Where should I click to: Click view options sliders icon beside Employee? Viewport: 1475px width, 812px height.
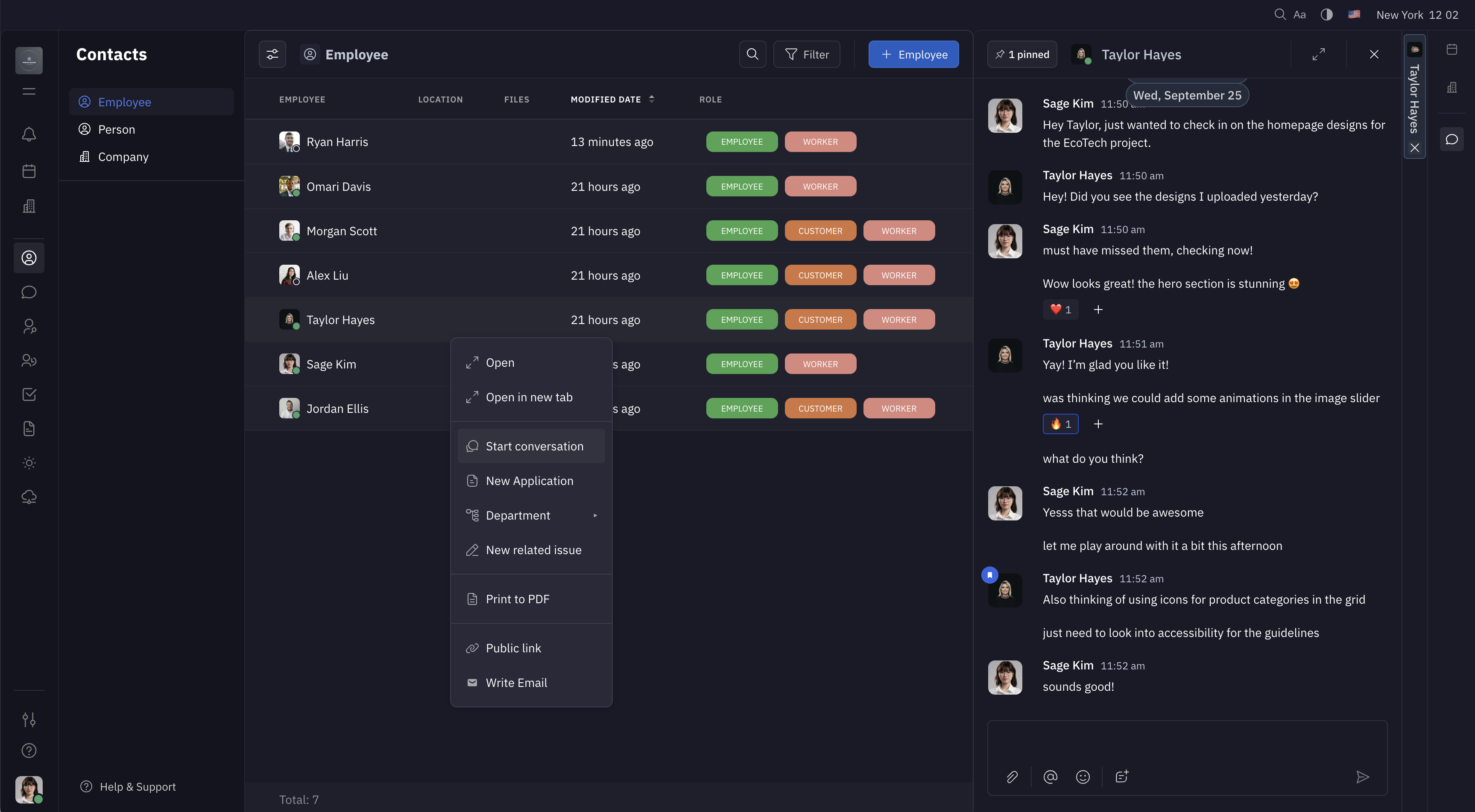272,54
